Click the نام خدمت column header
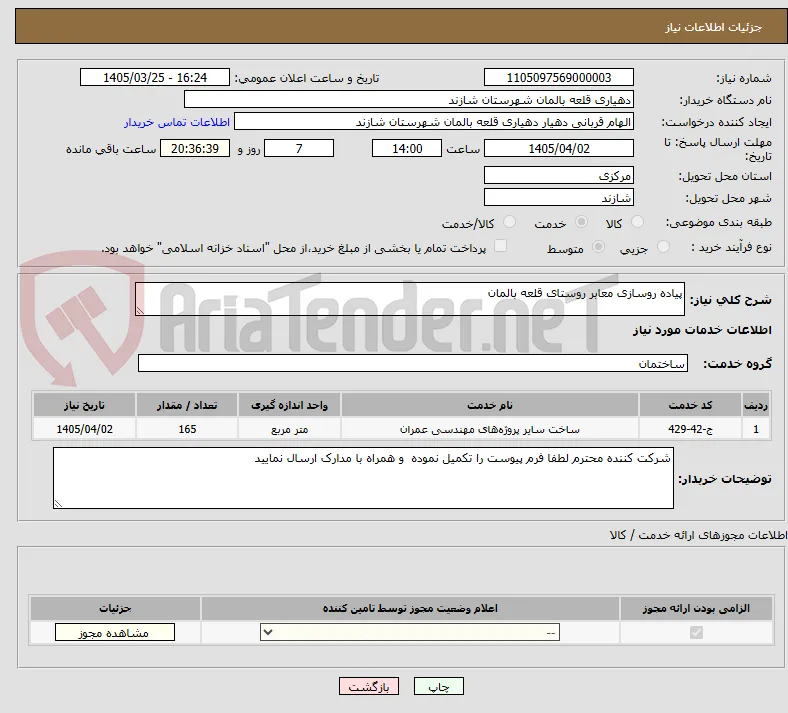This screenshot has width=788, height=713. pos(490,405)
